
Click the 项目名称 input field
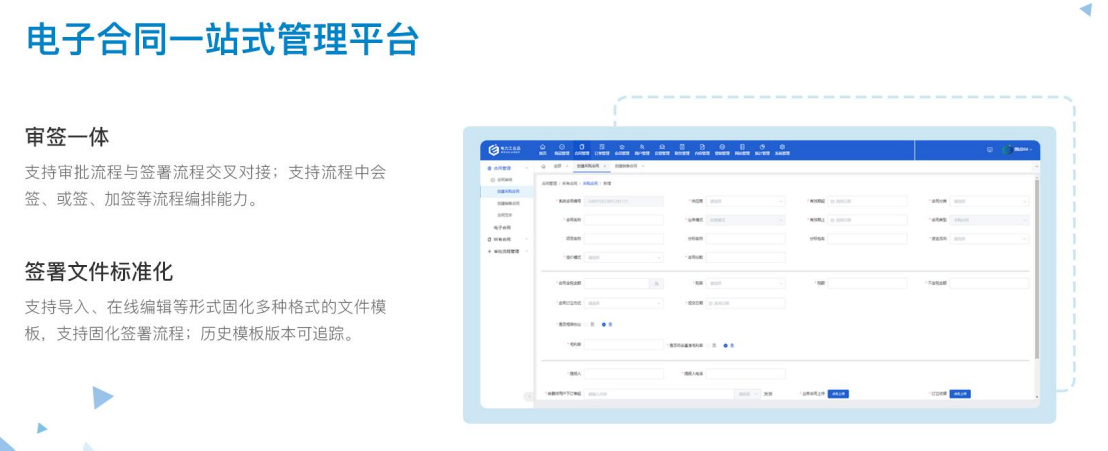[624, 239]
